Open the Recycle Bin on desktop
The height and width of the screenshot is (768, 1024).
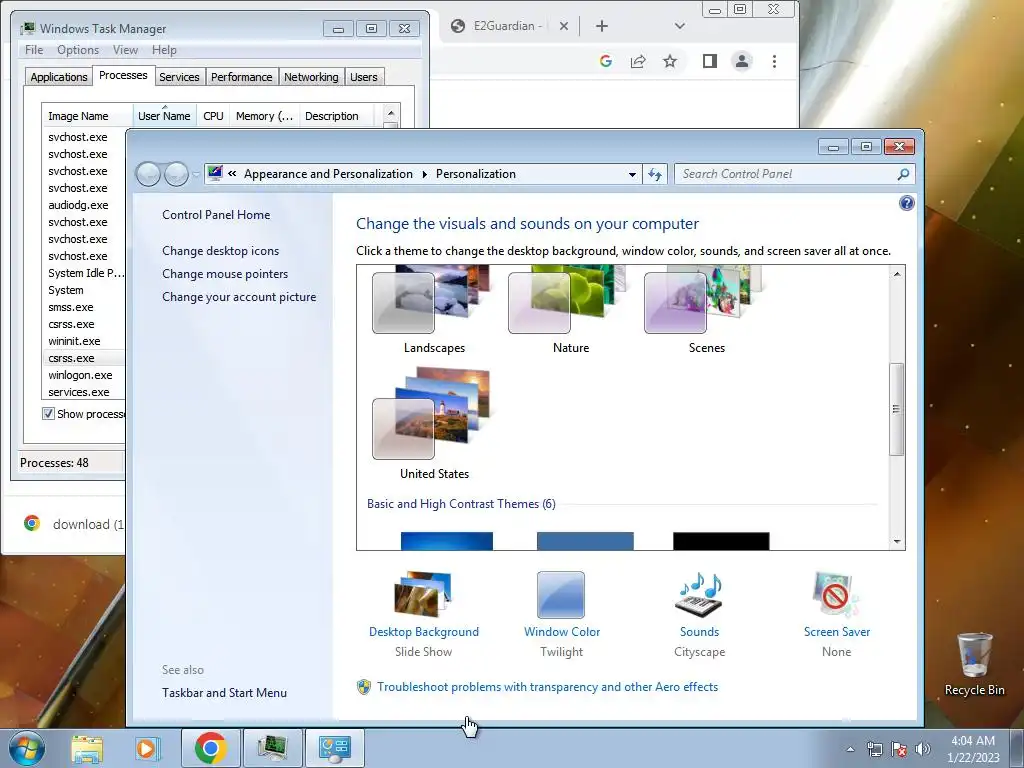tap(974, 664)
